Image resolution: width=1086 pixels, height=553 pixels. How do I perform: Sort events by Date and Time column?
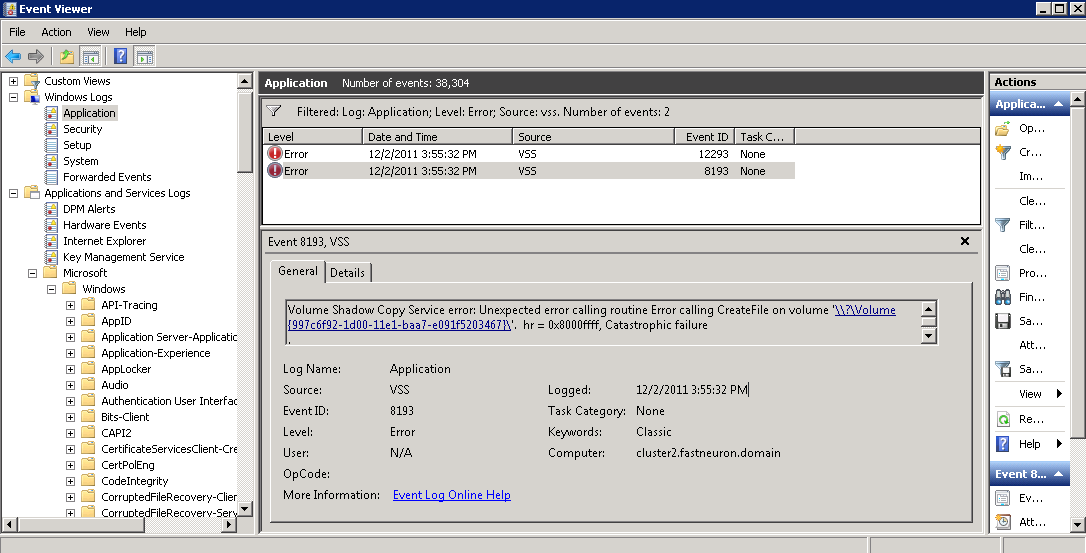tap(438, 137)
